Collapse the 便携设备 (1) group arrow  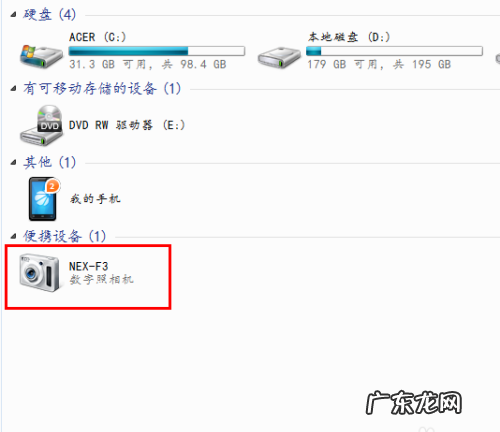[x=13, y=236]
